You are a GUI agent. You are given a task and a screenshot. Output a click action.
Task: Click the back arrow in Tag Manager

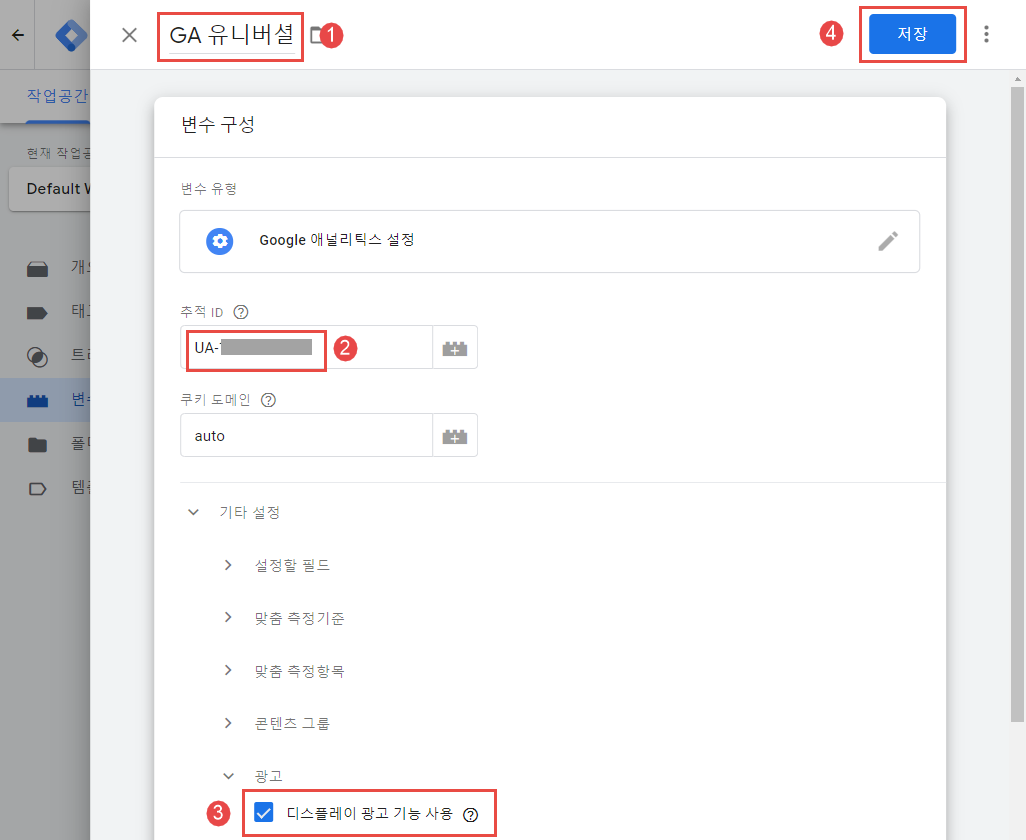18,35
